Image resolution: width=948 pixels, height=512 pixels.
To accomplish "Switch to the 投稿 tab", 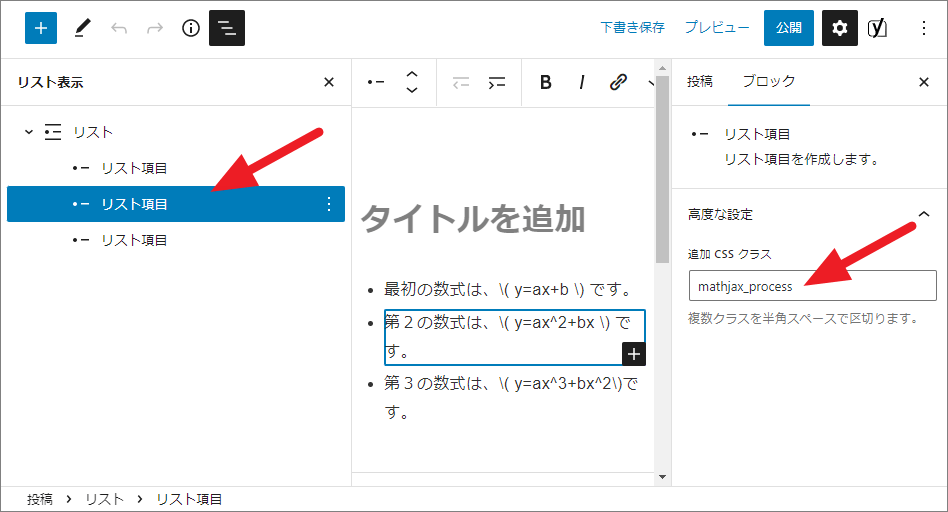I will [700, 82].
